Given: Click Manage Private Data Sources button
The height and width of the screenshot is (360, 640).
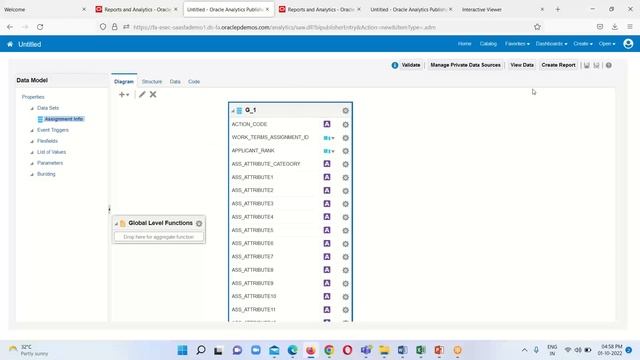Looking at the screenshot, I should [465, 65].
